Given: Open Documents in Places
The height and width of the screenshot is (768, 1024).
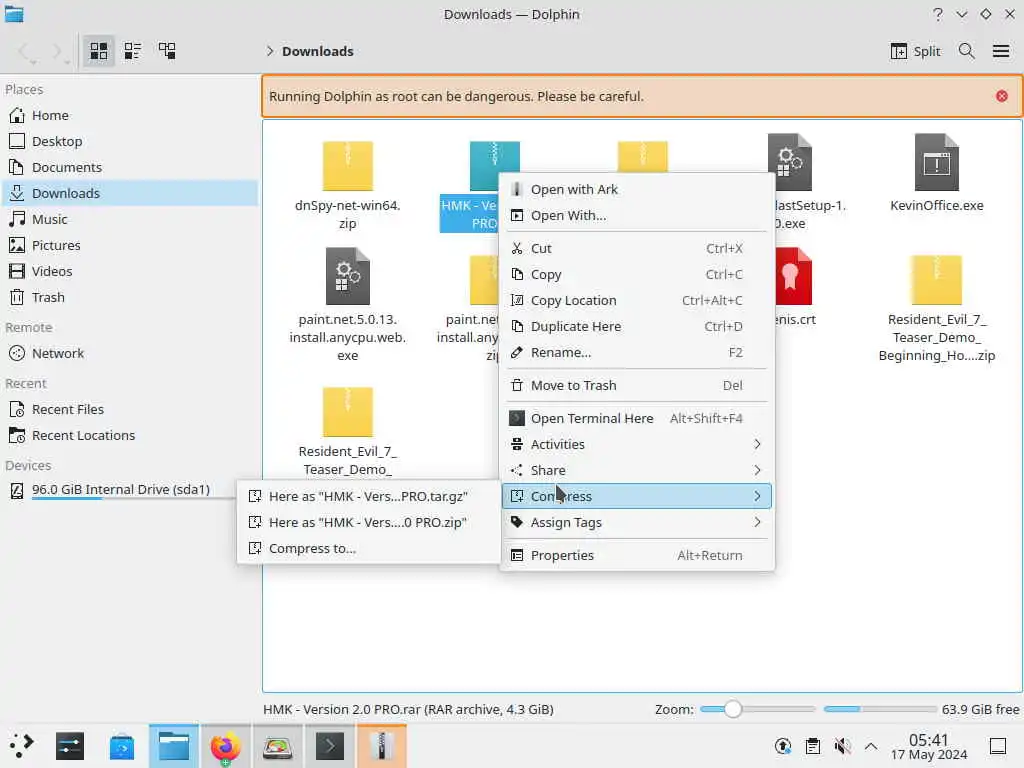Looking at the screenshot, I should coord(129,167).
